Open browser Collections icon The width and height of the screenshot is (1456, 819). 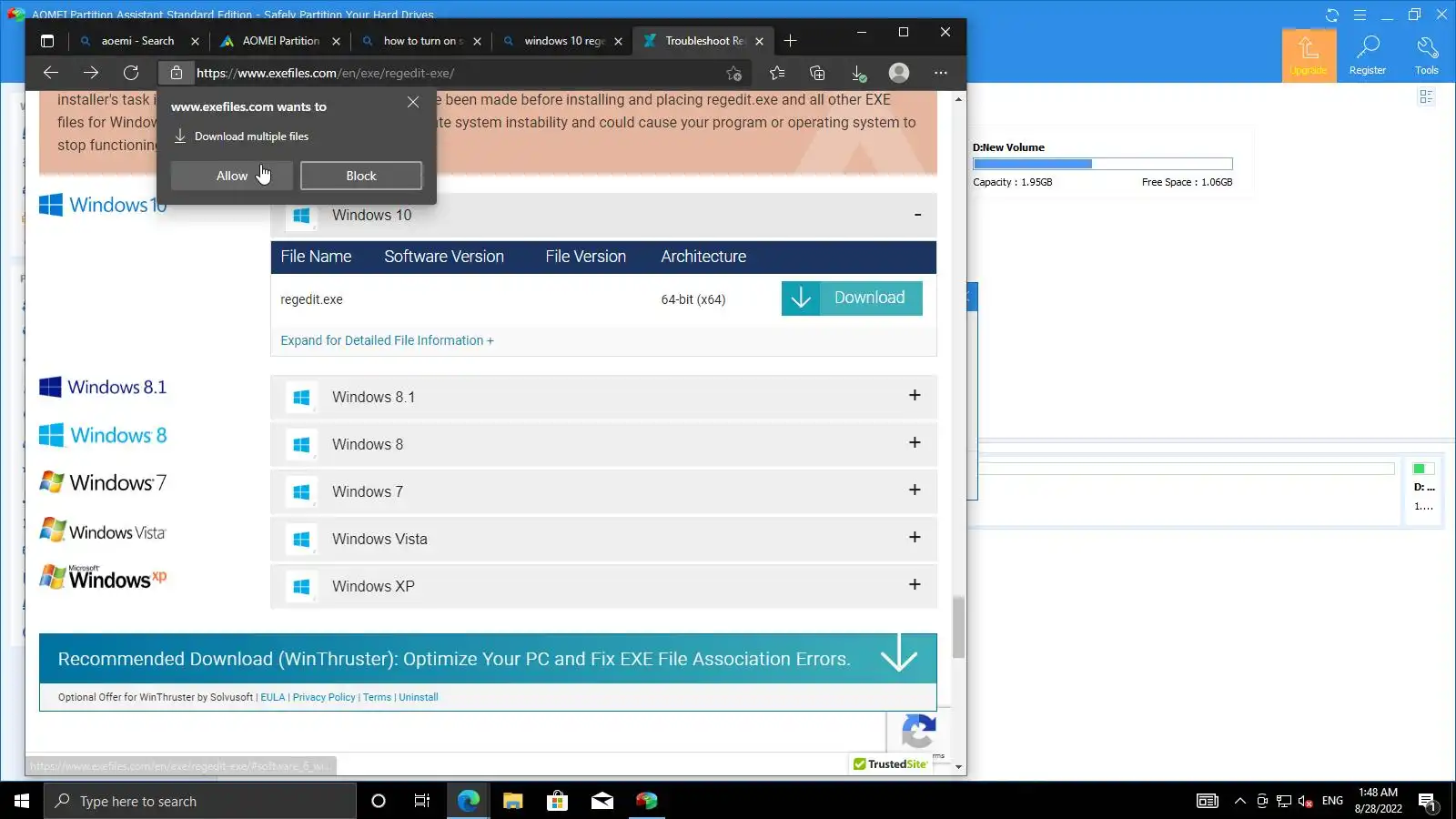(817, 73)
